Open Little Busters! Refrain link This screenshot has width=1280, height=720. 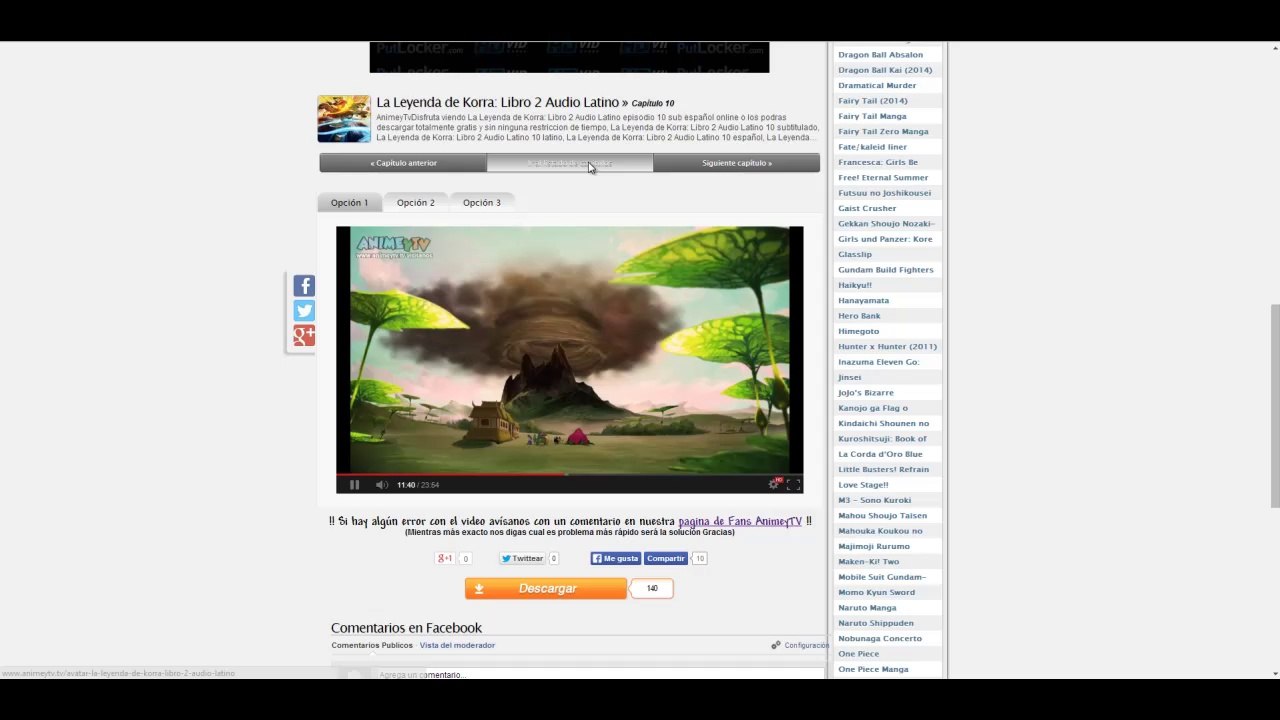click(883, 469)
